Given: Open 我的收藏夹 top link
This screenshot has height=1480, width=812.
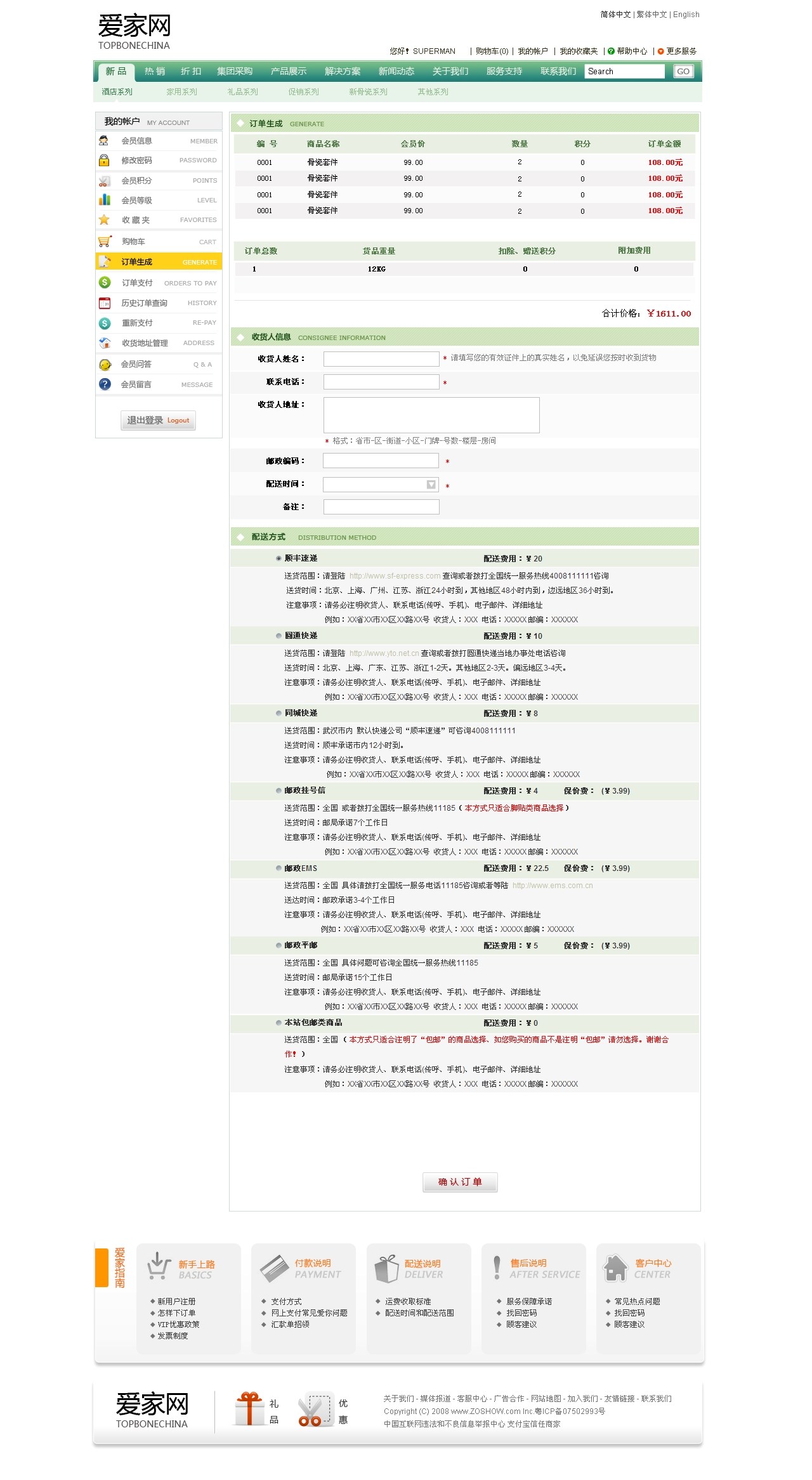Looking at the screenshot, I should pyautogui.click(x=579, y=51).
